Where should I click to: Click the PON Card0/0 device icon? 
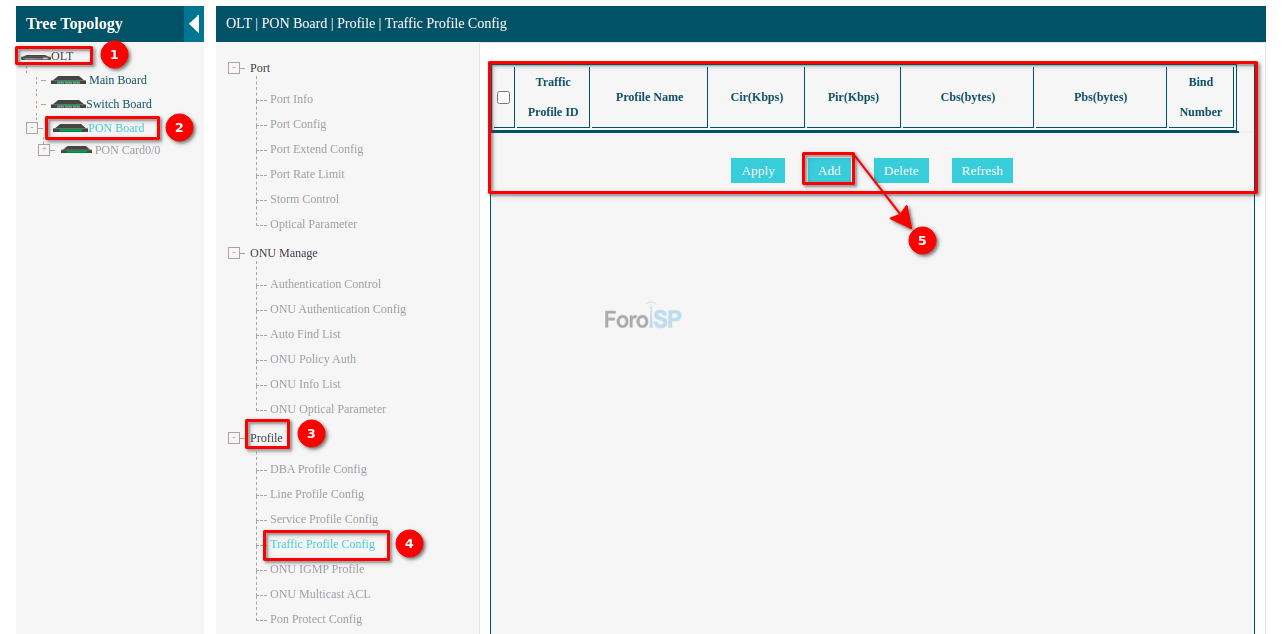point(76,150)
